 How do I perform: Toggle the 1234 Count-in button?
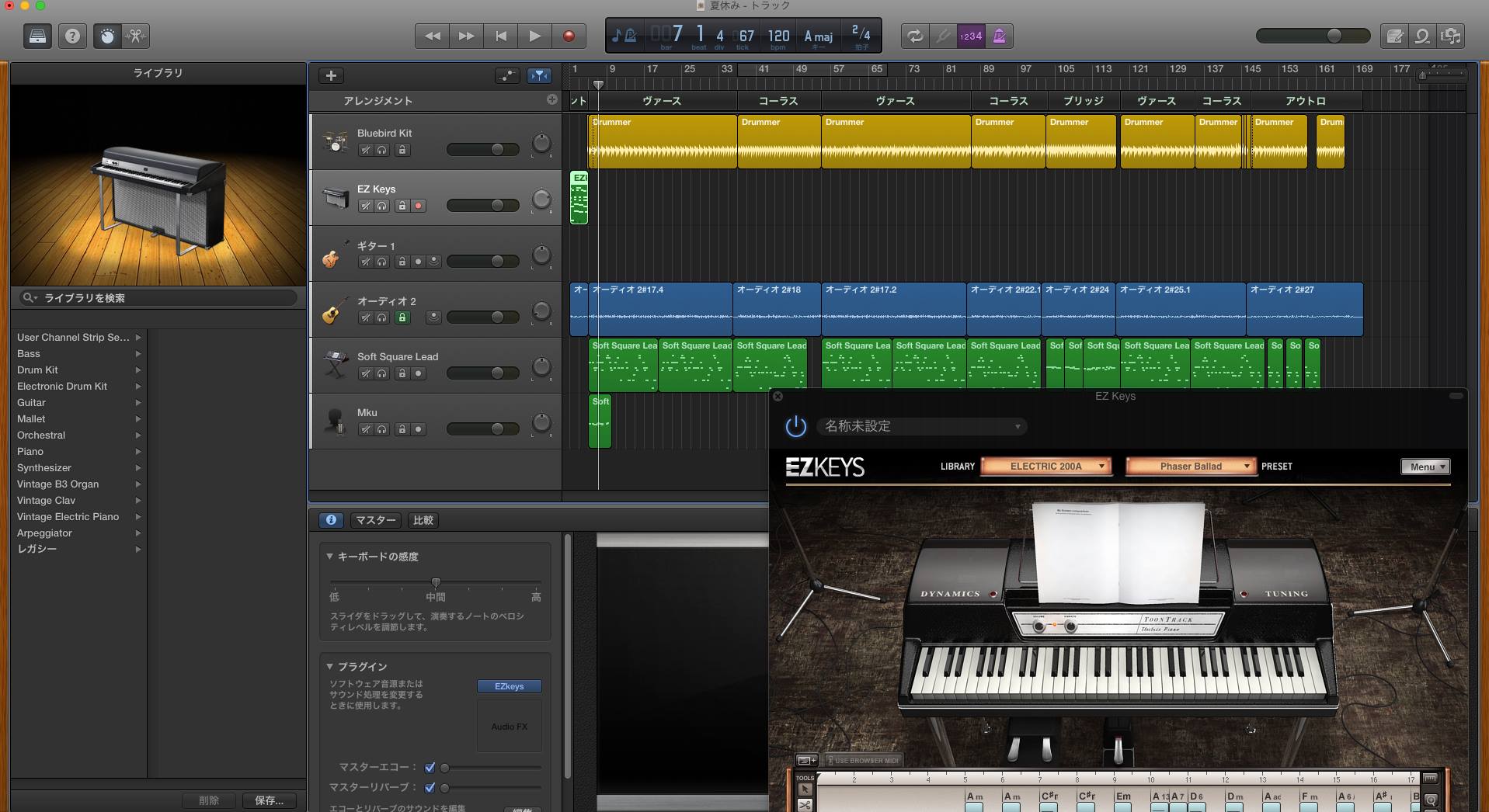tap(971, 36)
